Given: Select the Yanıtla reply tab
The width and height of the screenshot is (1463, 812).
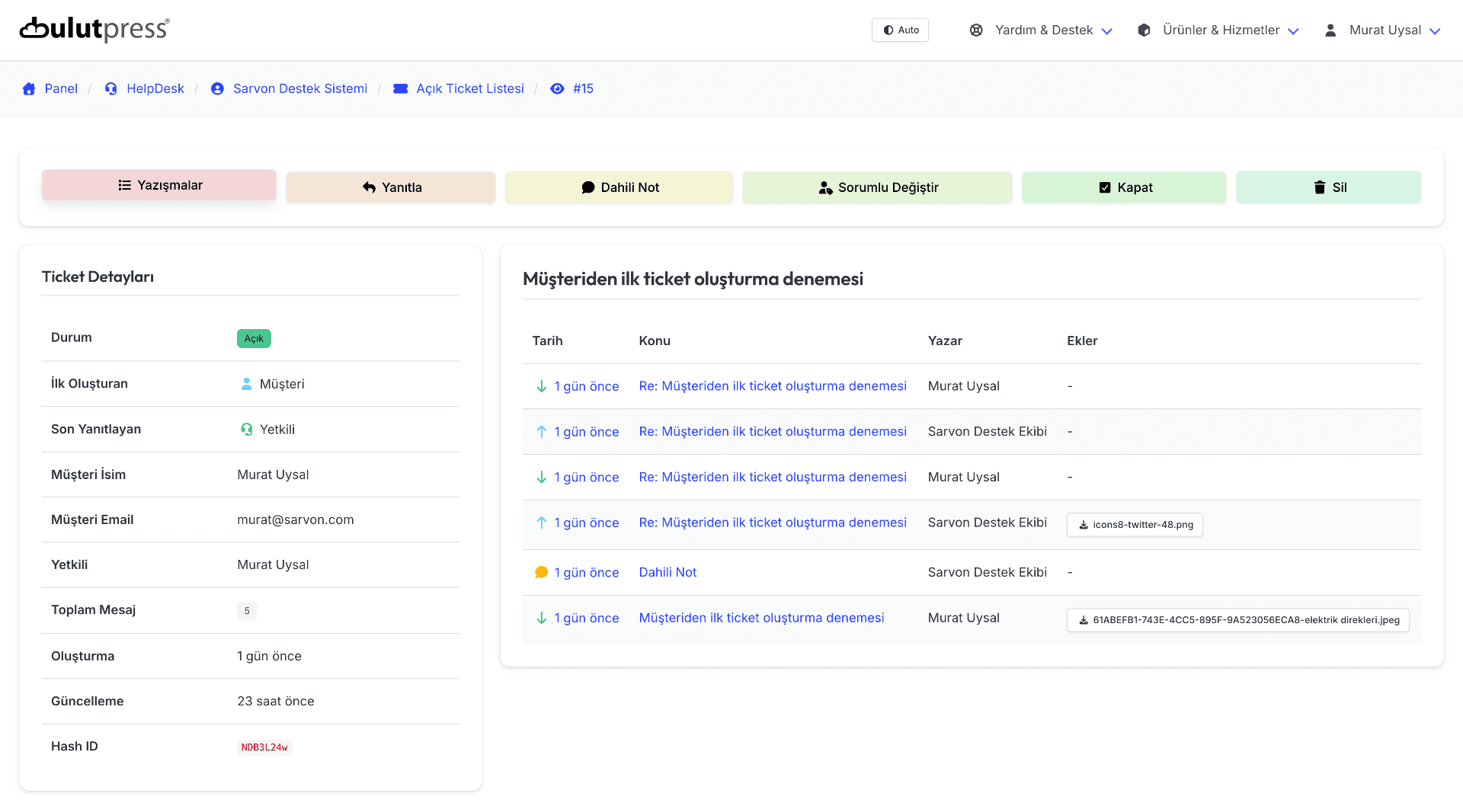Looking at the screenshot, I should coord(391,187).
